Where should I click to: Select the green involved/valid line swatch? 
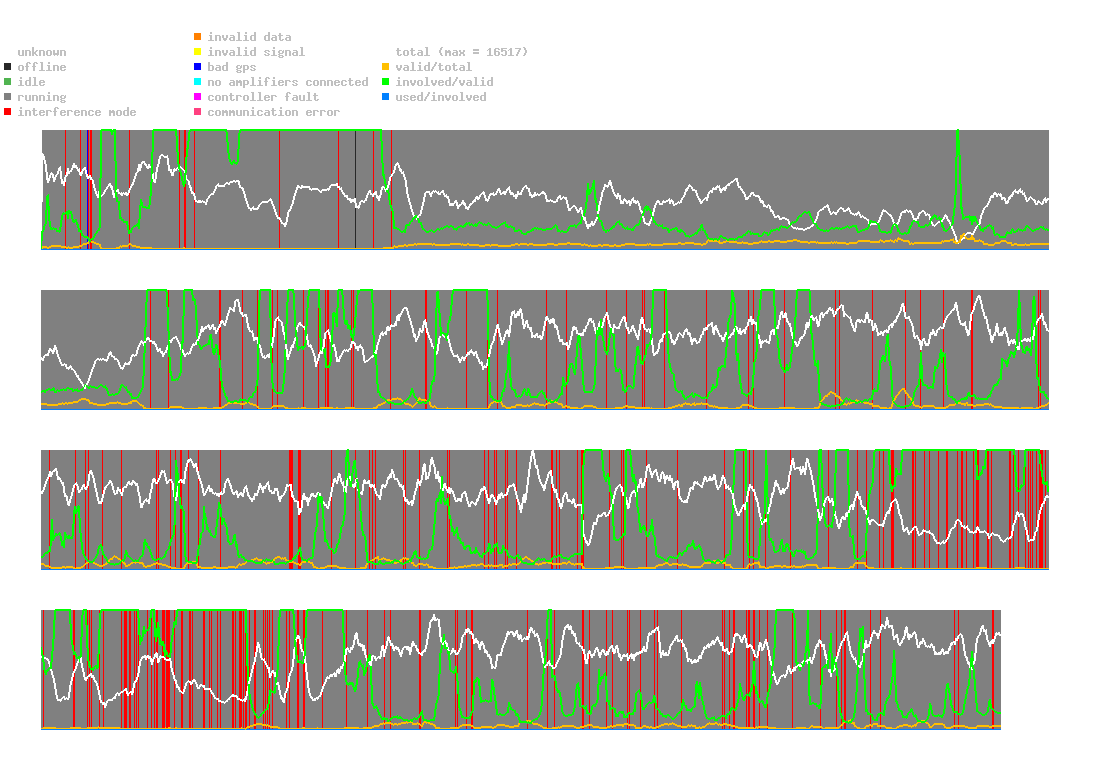point(386,82)
